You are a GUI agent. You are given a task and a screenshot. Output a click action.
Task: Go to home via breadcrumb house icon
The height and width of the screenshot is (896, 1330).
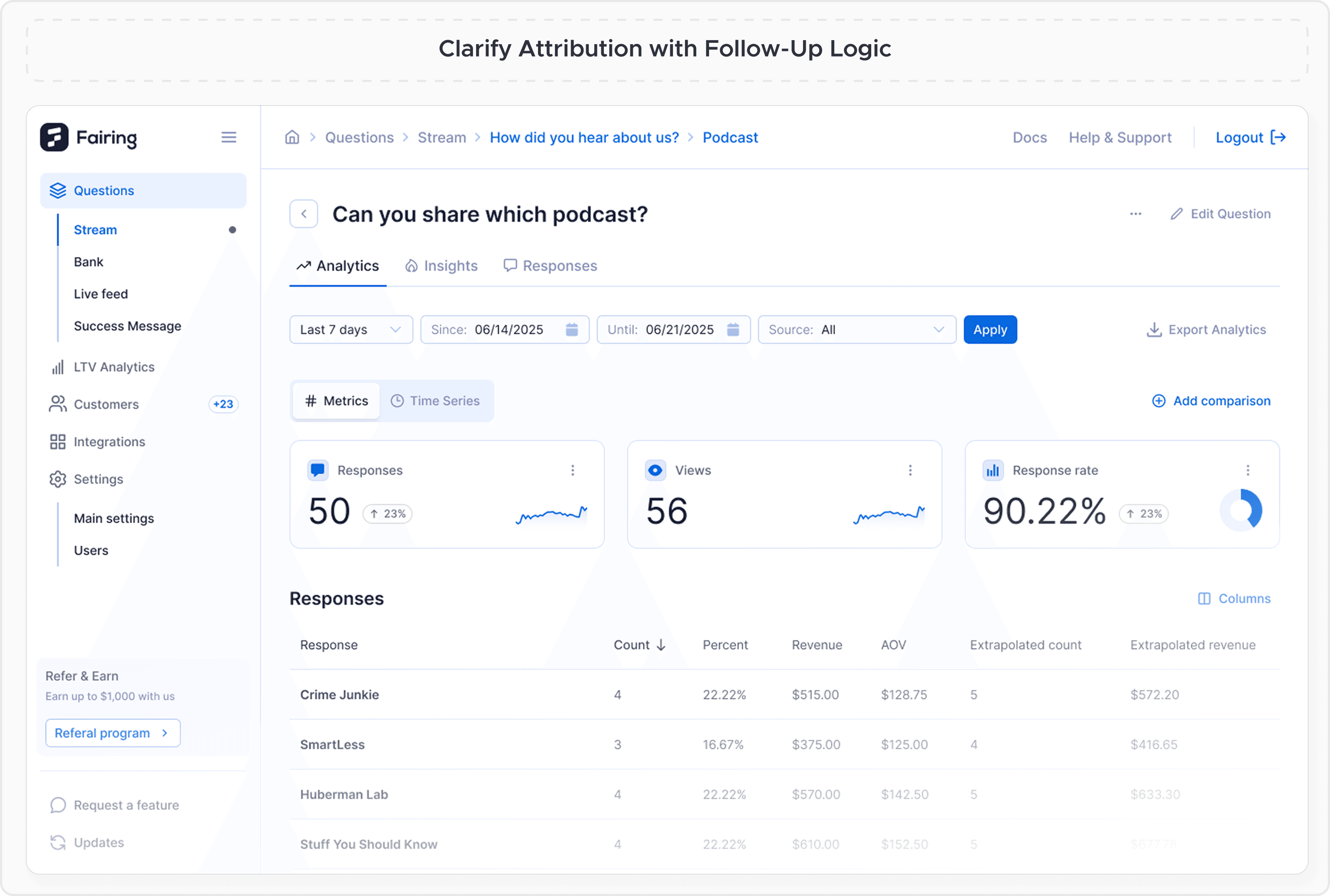coord(292,137)
